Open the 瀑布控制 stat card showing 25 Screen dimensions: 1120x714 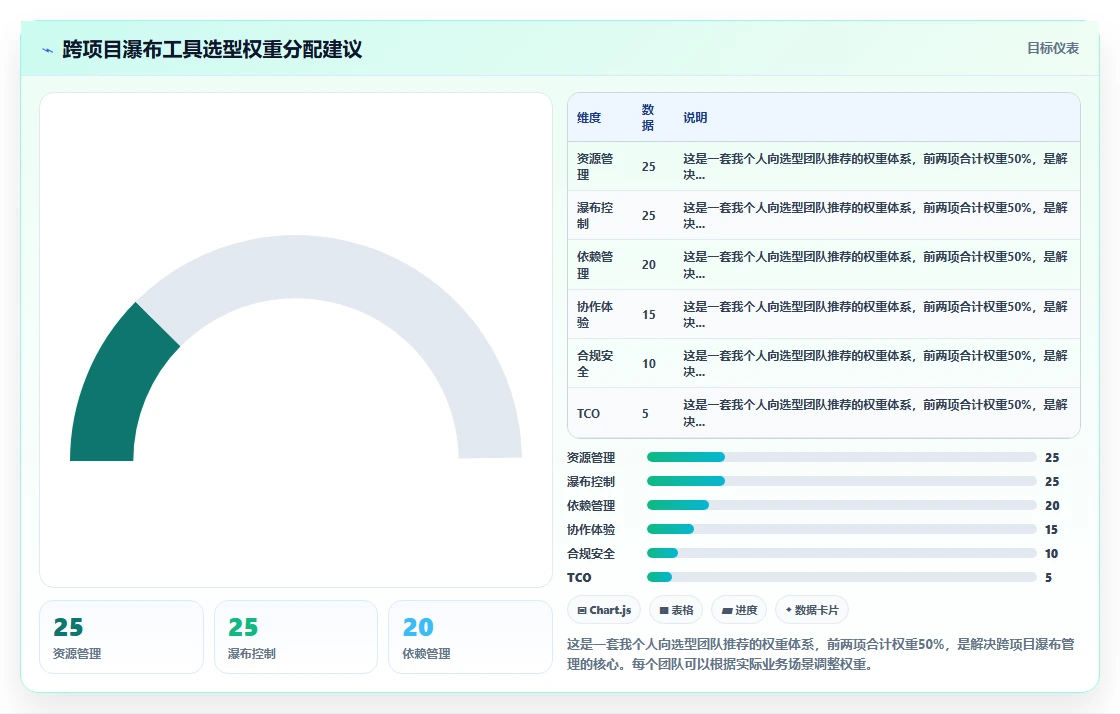click(296, 637)
